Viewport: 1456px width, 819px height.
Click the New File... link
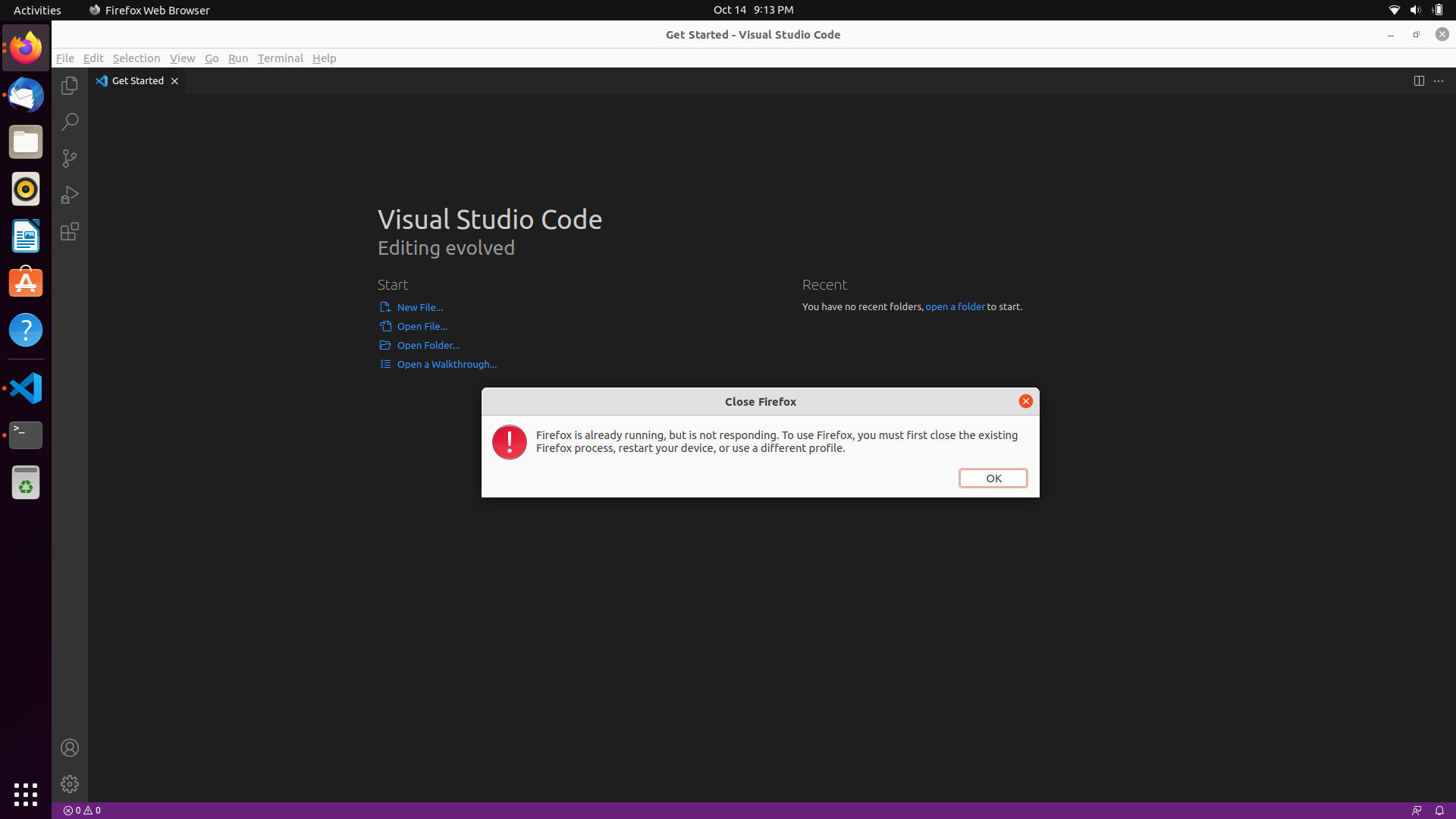pyautogui.click(x=419, y=307)
